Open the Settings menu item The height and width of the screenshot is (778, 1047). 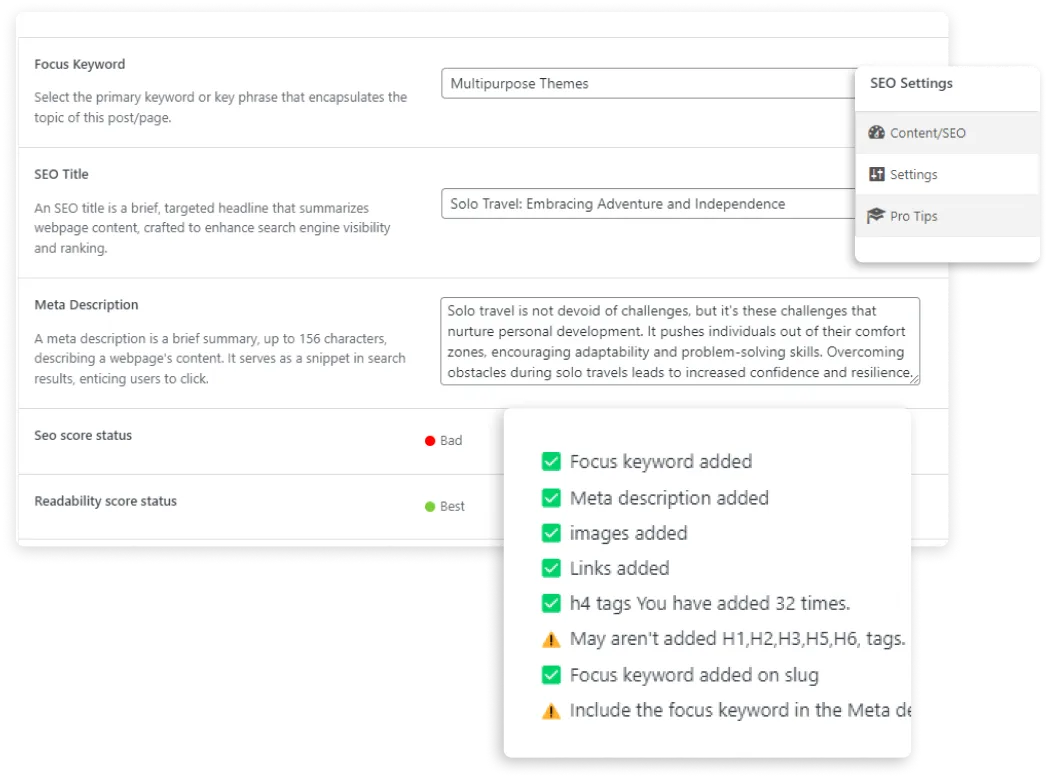[x=913, y=175]
